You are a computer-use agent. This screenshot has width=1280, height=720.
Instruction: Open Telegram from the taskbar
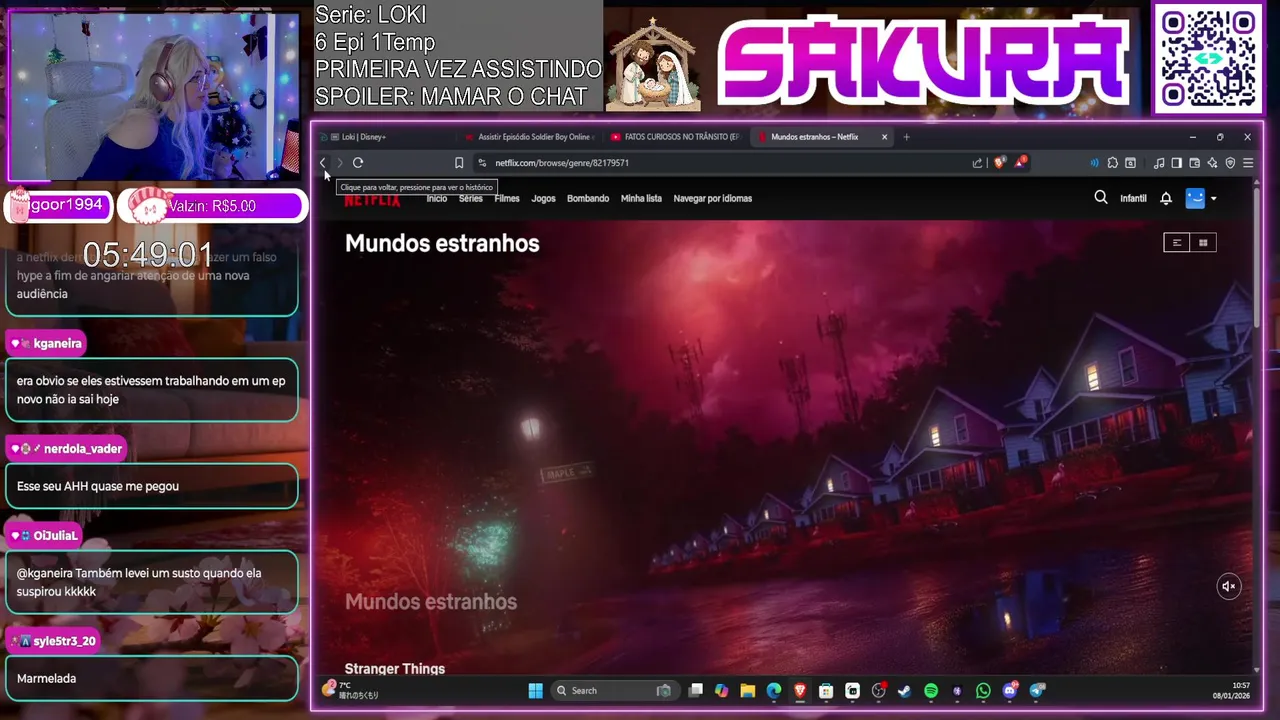coord(1036,690)
